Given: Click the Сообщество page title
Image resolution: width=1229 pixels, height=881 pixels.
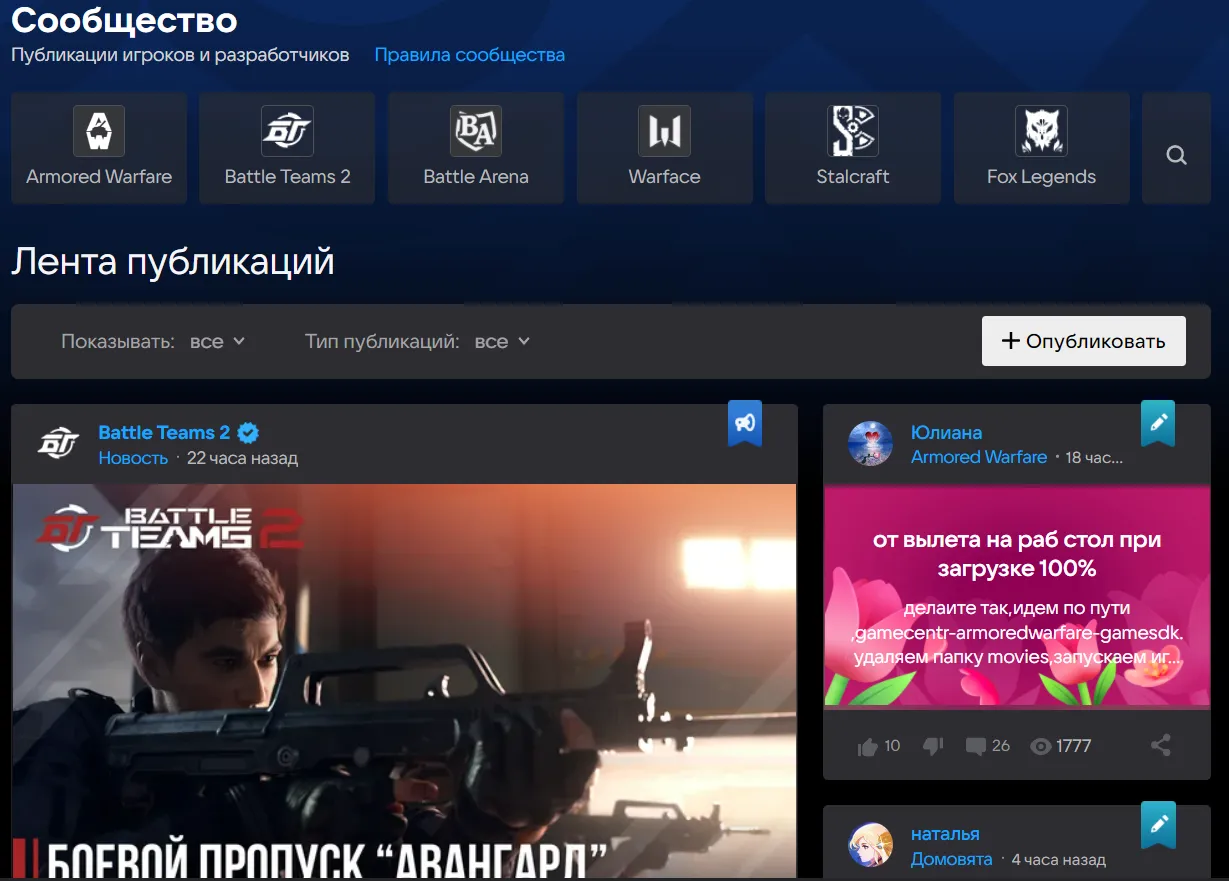Looking at the screenshot, I should click(124, 19).
